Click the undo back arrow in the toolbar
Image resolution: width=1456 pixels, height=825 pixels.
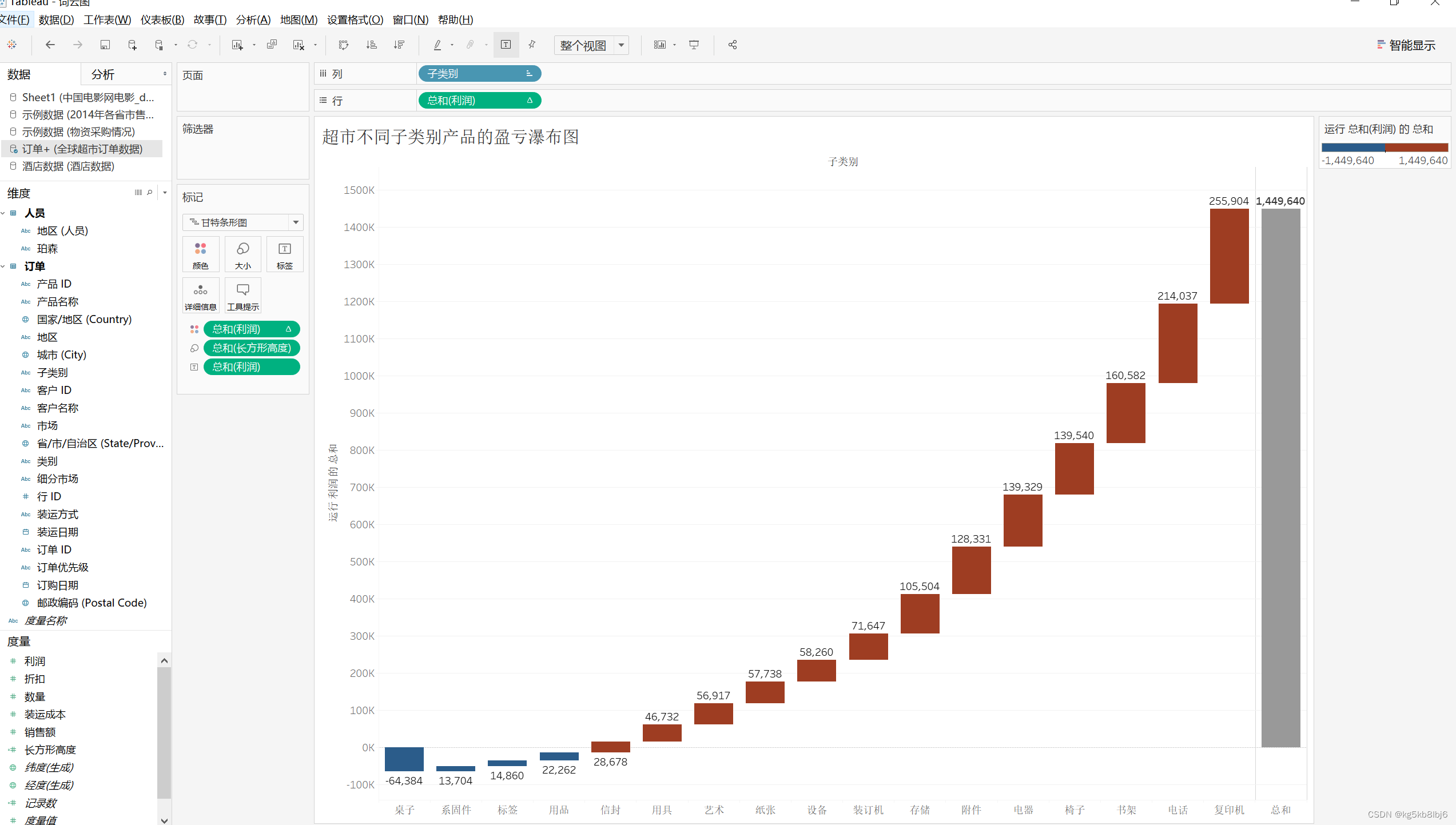pos(50,45)
